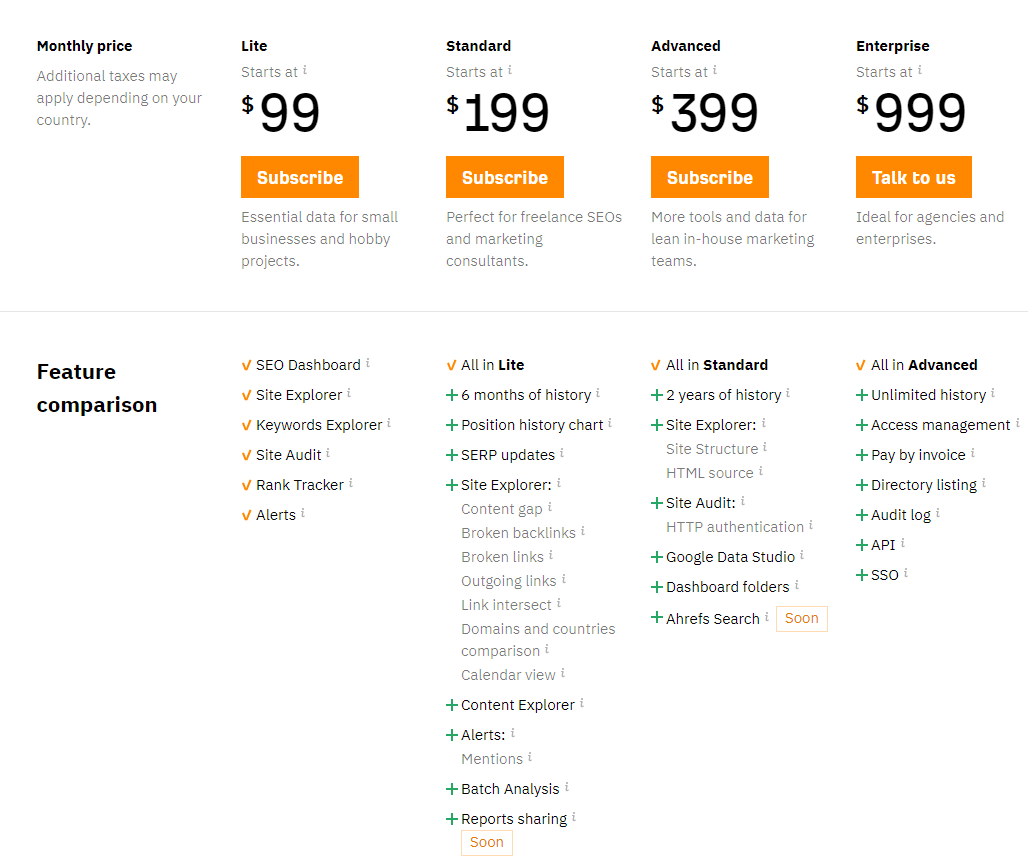Click the Soon badge under Reports sharing

point(486,842)
